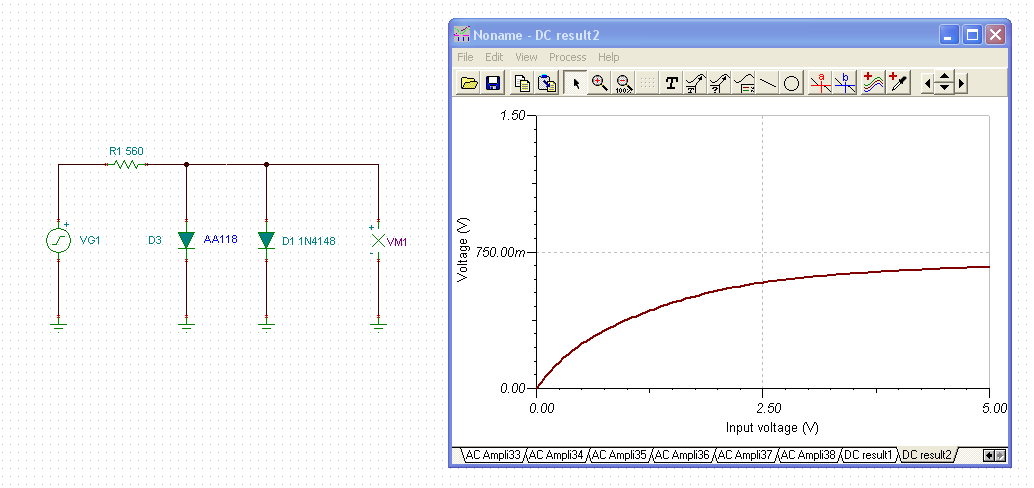Click the Voltage (V) axis label
The width and height of the screenshot is (1034, 488).
tap(463, 251)
